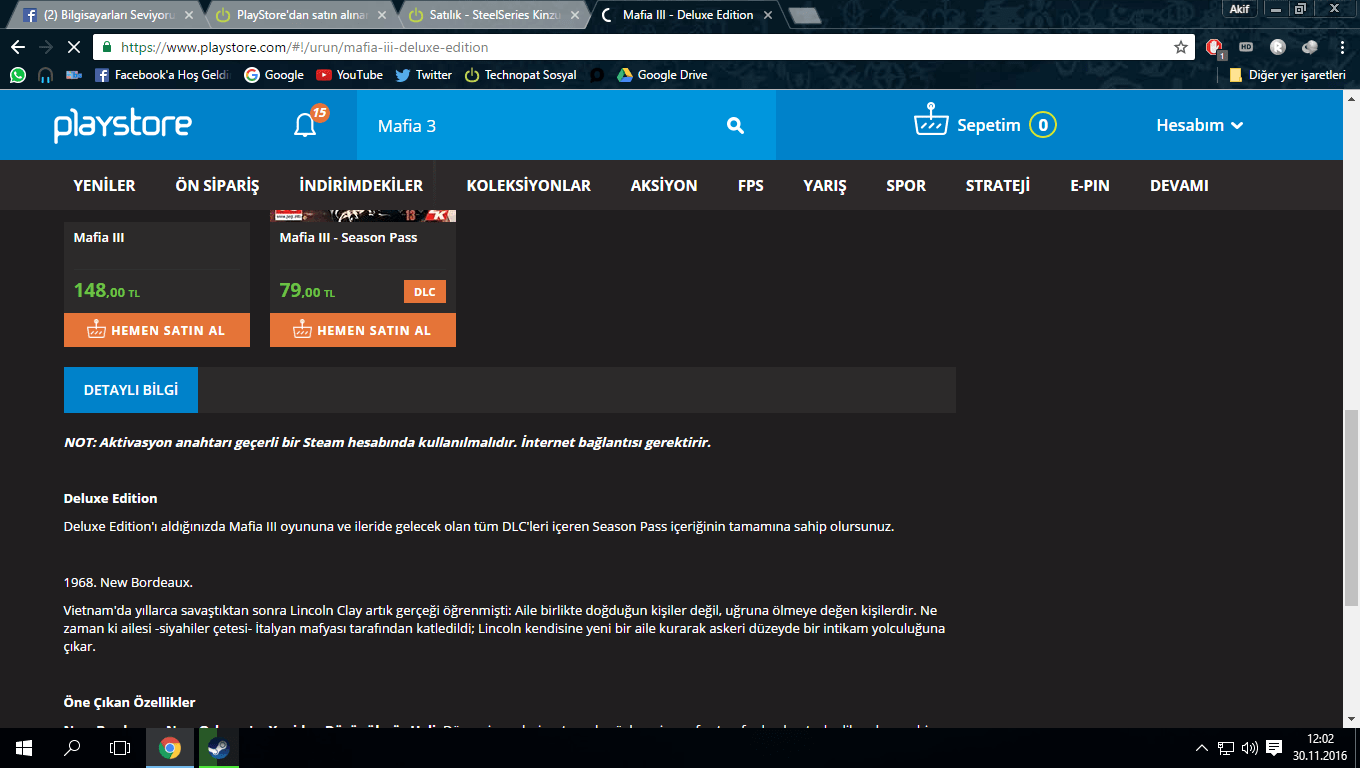
Task: Open Task View on the taskbar
Action: pyautogui.click(x=120, y=747)
